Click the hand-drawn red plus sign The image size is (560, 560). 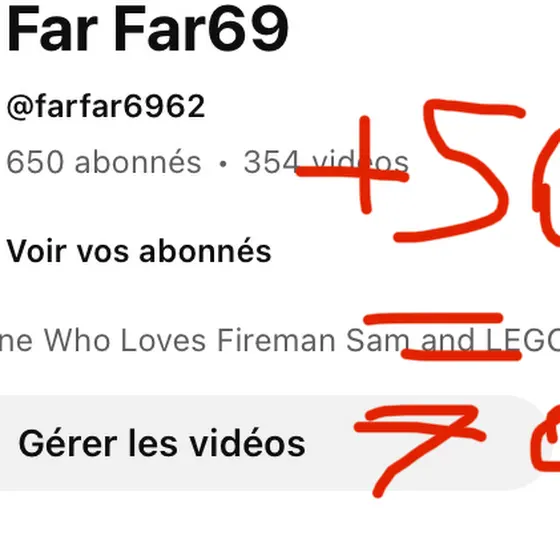[353, 165]
